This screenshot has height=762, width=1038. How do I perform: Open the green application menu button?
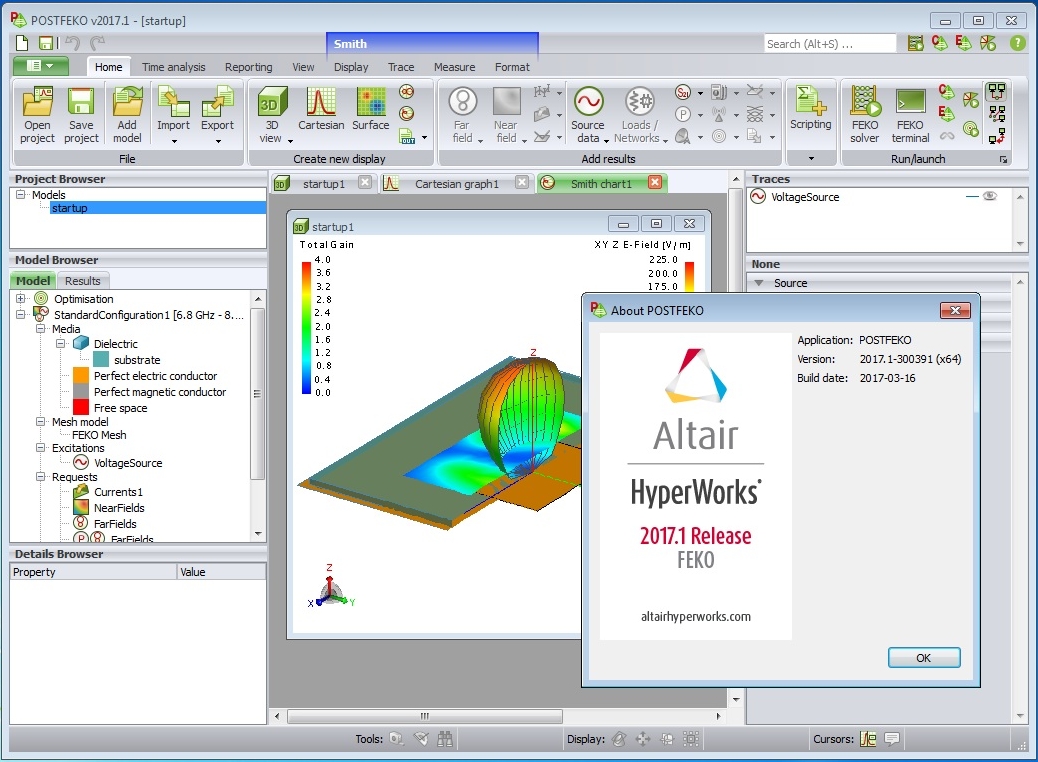[42, 66]
